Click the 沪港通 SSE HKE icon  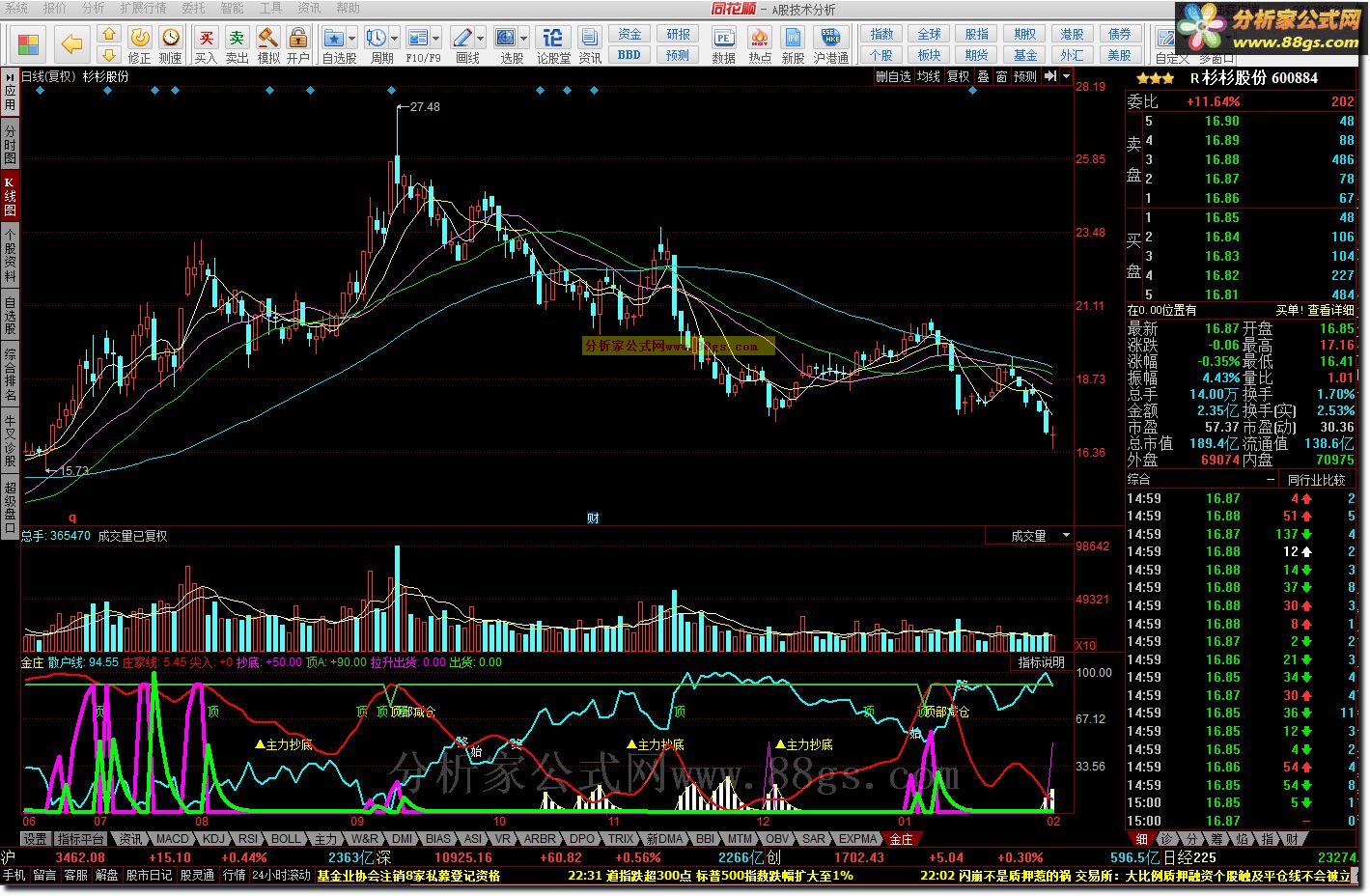tap(829, 38)
